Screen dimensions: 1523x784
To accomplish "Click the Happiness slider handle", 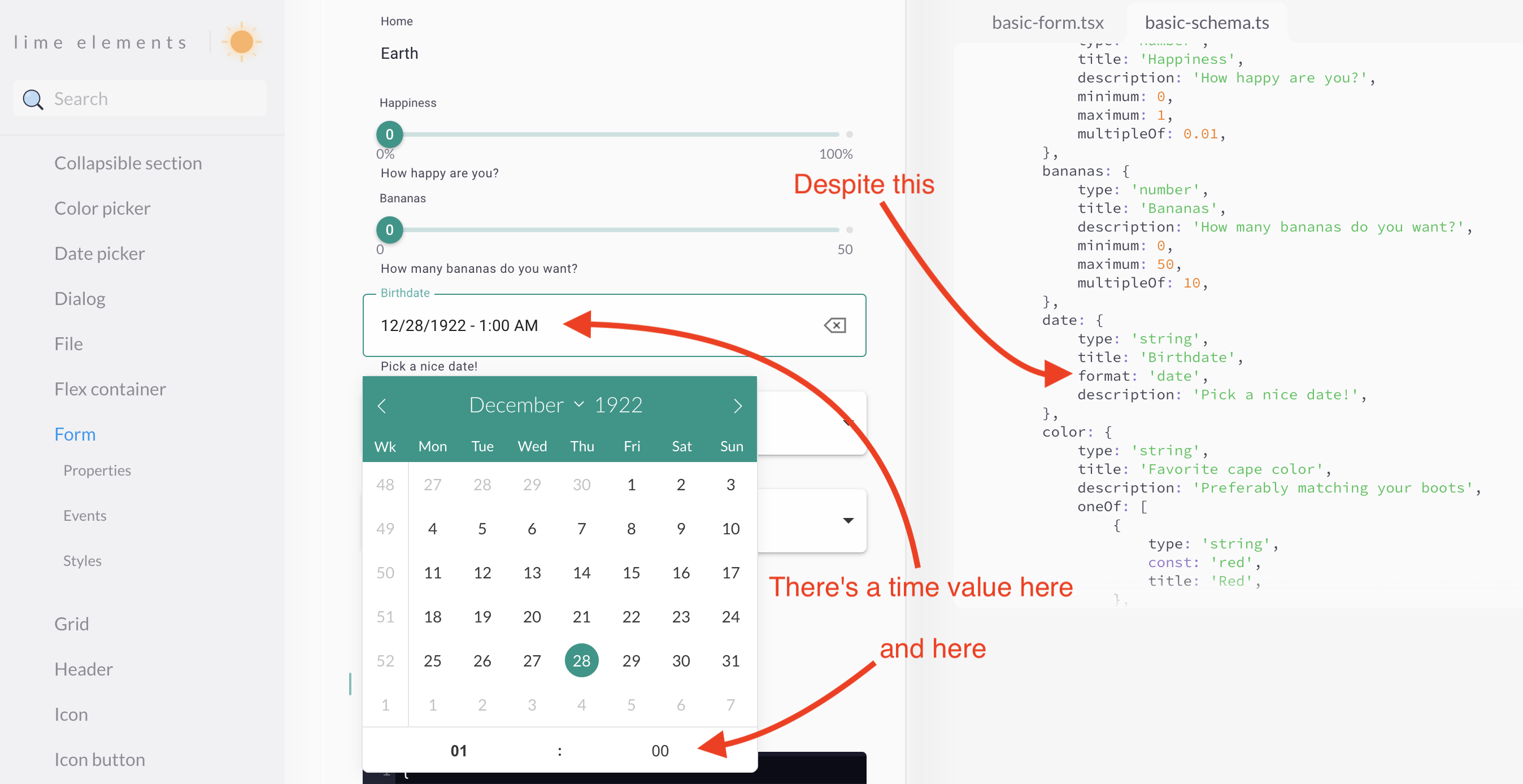I will (x=390, y=135).
